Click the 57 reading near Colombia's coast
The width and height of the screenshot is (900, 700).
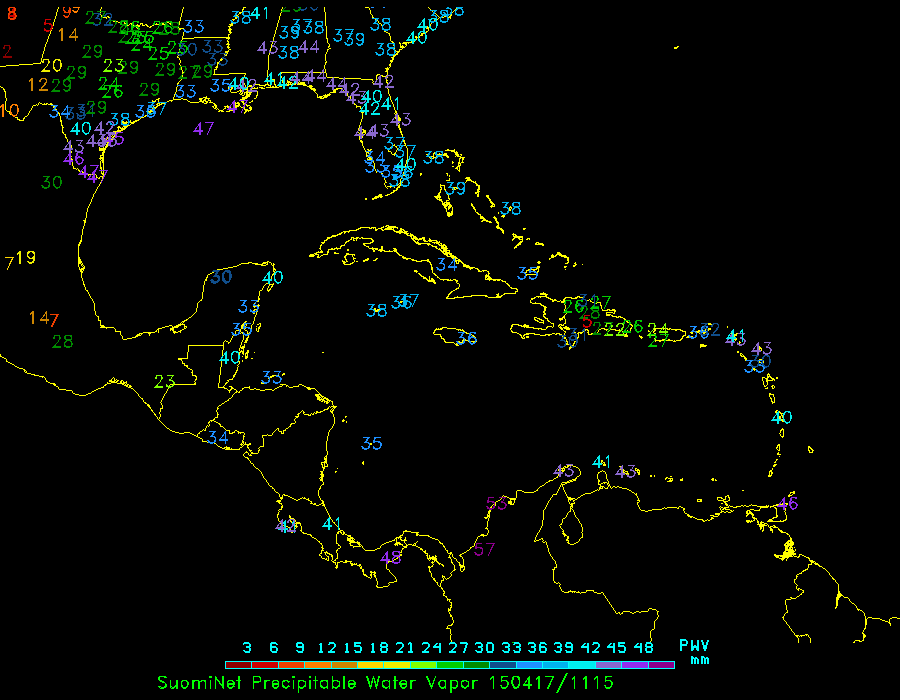coord(485,549)
